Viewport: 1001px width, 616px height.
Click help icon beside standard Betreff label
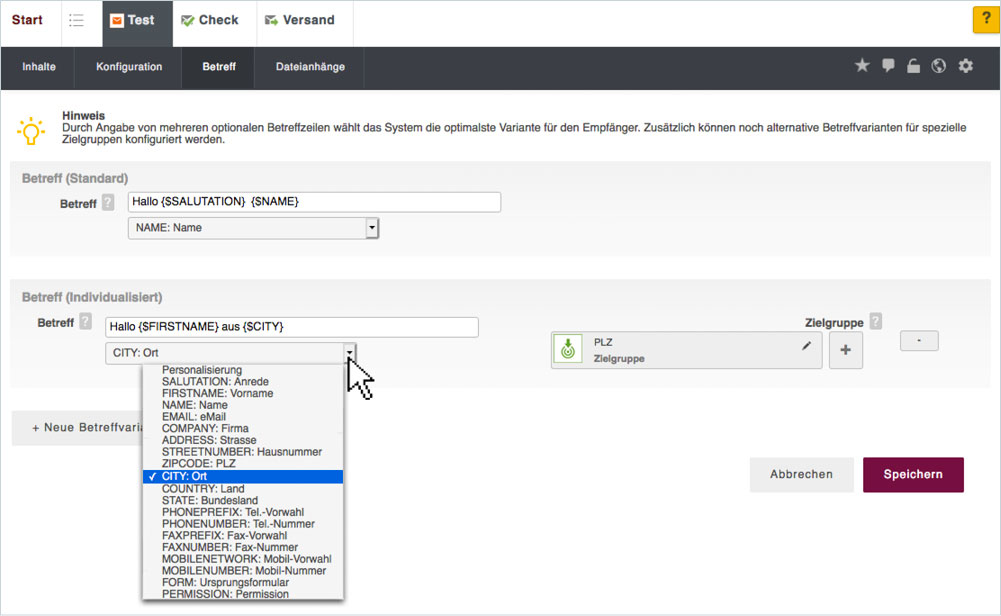[108, 203]
